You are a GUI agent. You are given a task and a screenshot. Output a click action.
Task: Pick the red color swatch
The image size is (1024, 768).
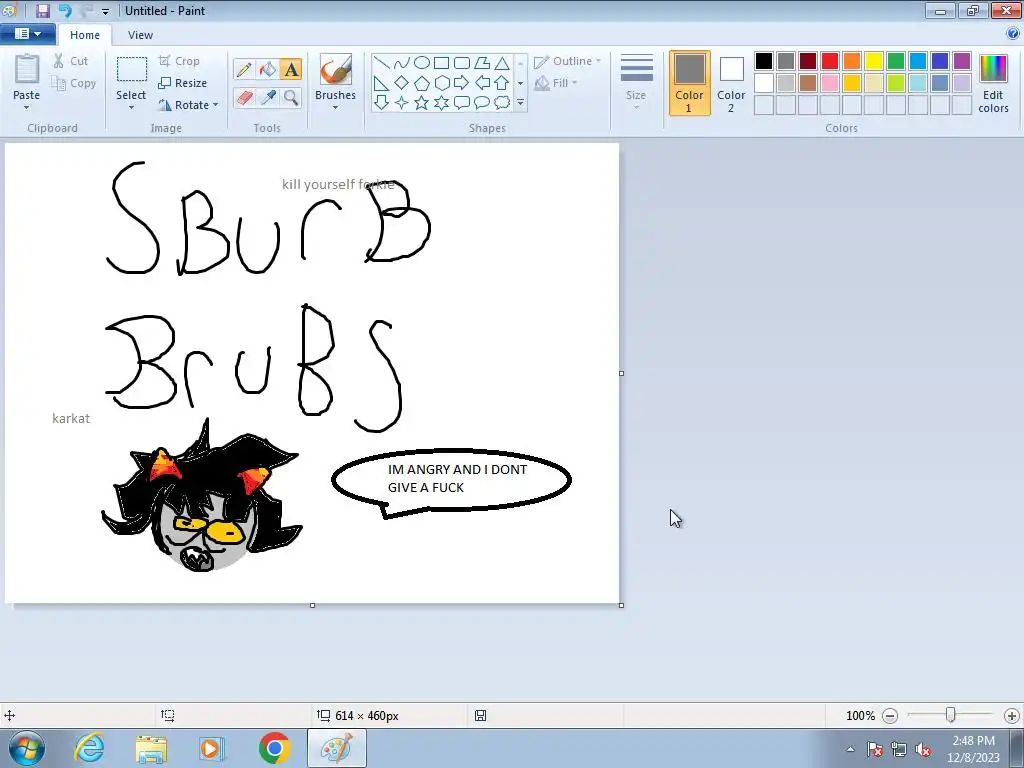point(830,61)
